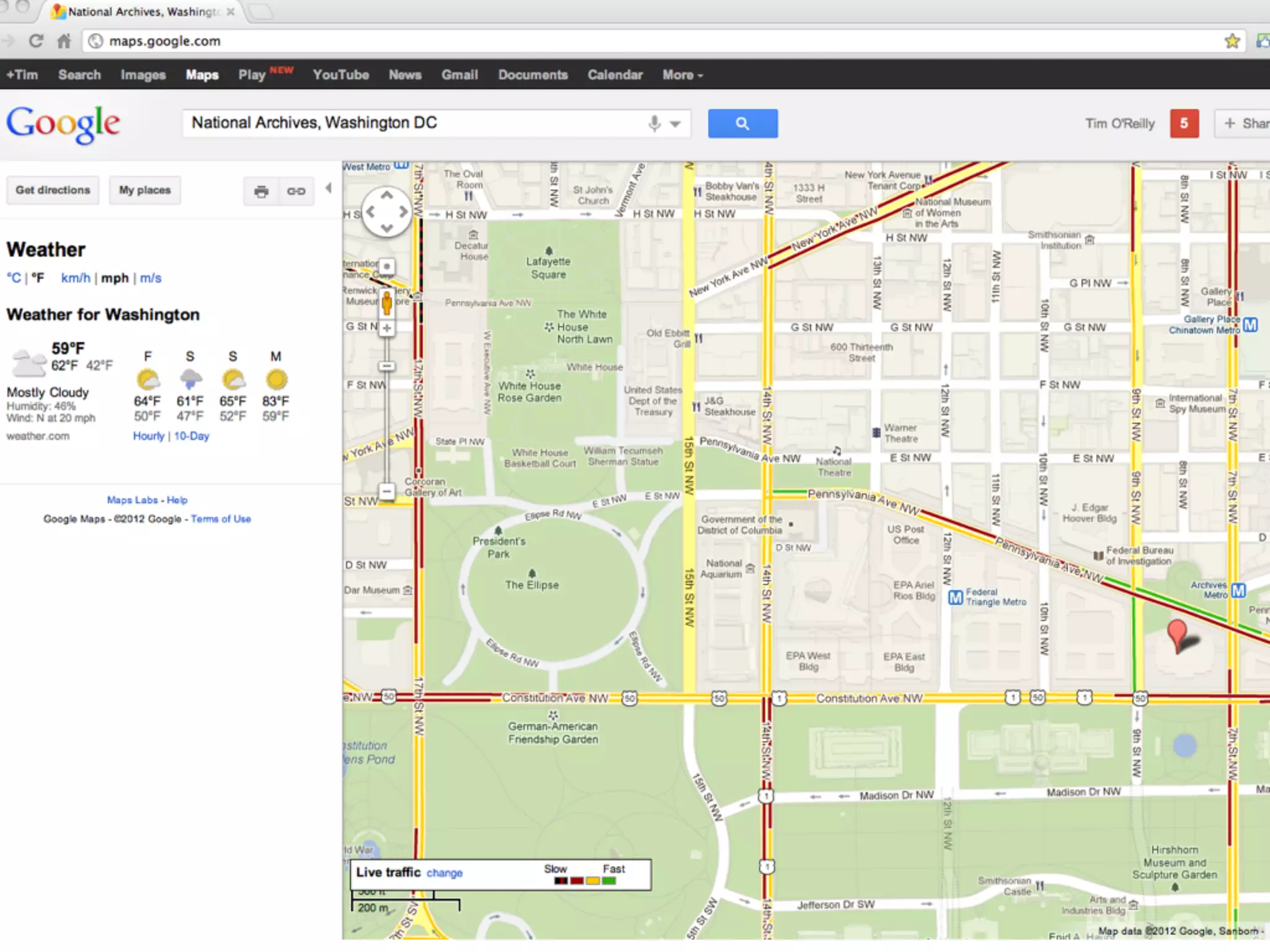Image resolution: width=1270 pixels, height=952 pixels.
Task: Switch wind speed to km/h
Action: (76, 278)
